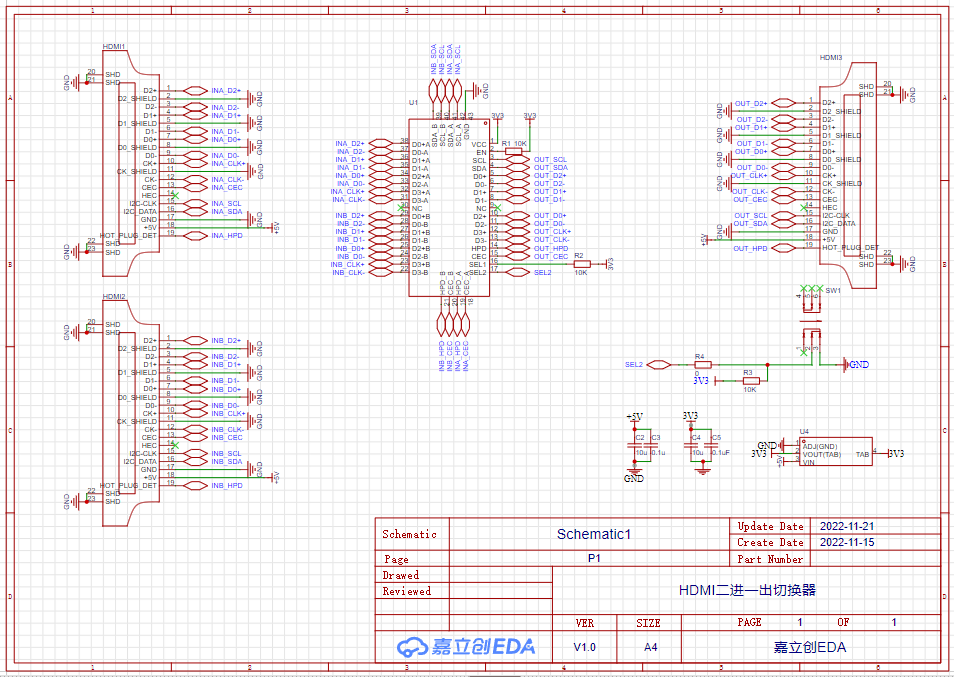Viewport: 954px width, 677px height.
Task: Click the project title HDMI二进一出切换器
Action: coord(747,590)
